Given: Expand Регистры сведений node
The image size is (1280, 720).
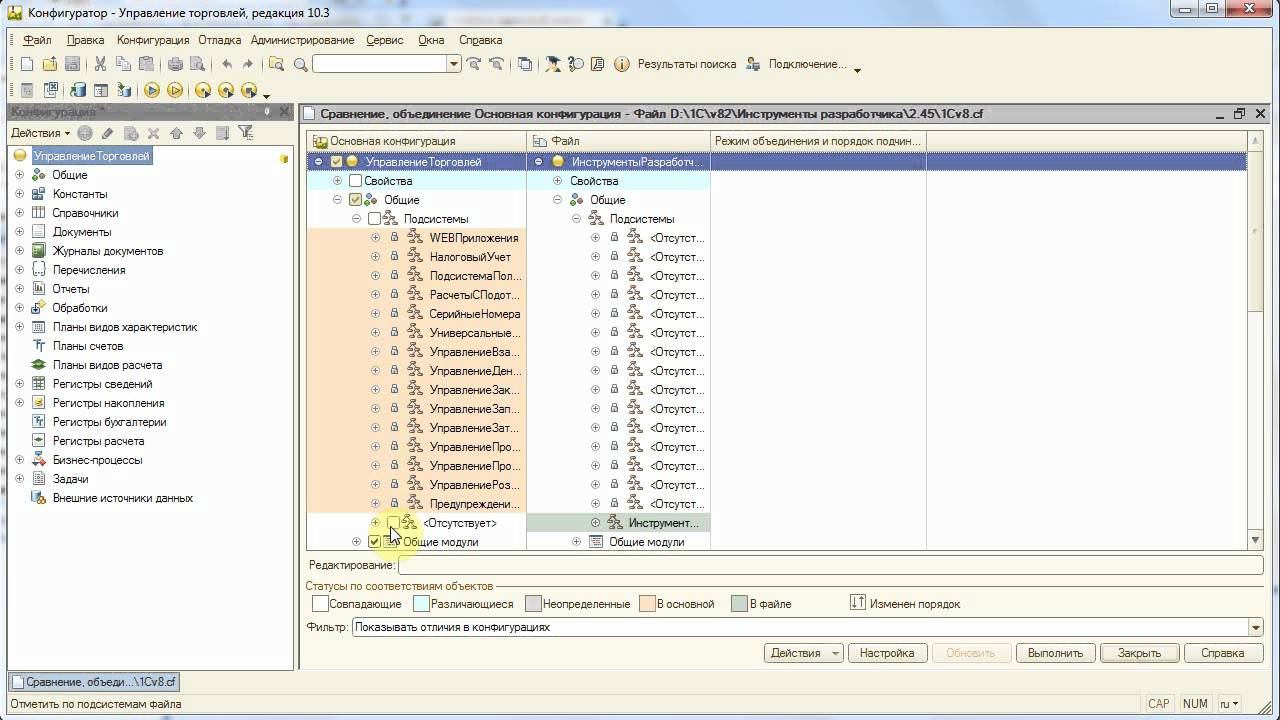Looking at the screenshot, I should pos(19,384).
